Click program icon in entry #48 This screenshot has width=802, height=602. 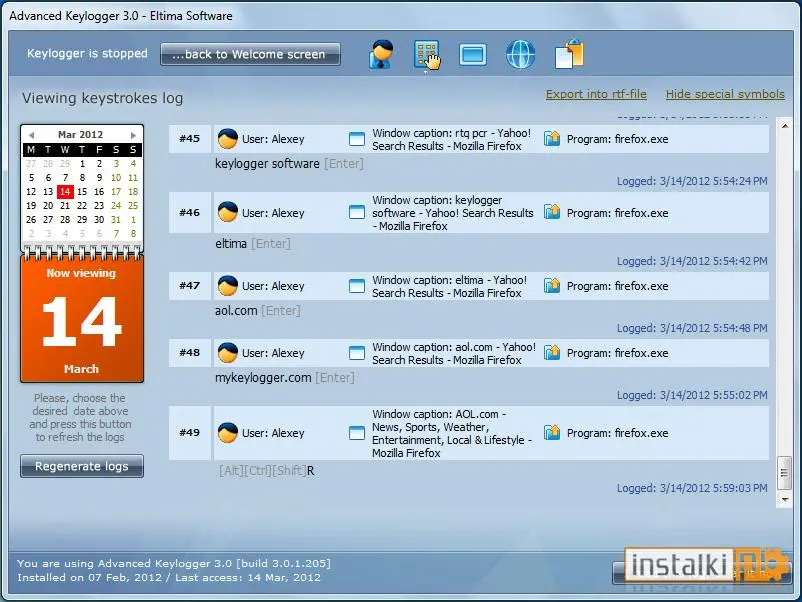coord(552,352)
